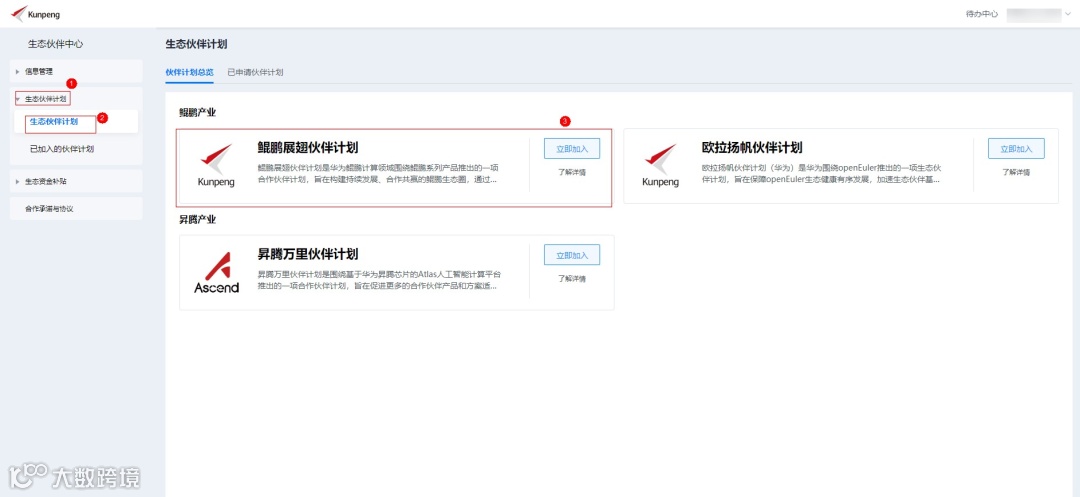
Task: Click the 欧拉扬帆 plan description text
Action: click(822, 173)
